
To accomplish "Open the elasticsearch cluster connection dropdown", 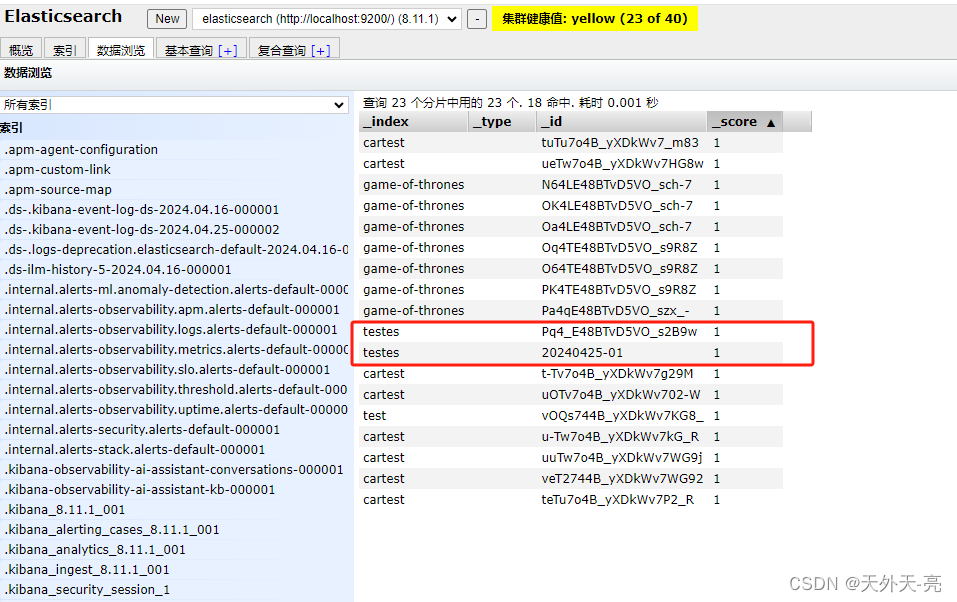I will 327,19.
